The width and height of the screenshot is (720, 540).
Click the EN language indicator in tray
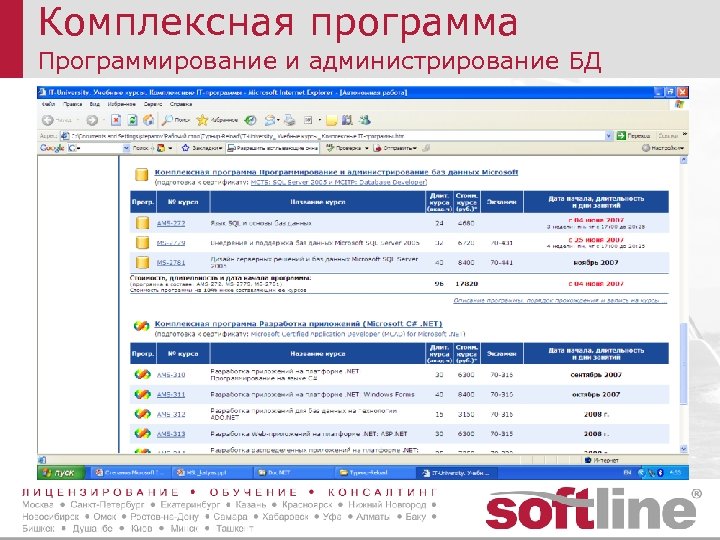click(x=627, y=472)
